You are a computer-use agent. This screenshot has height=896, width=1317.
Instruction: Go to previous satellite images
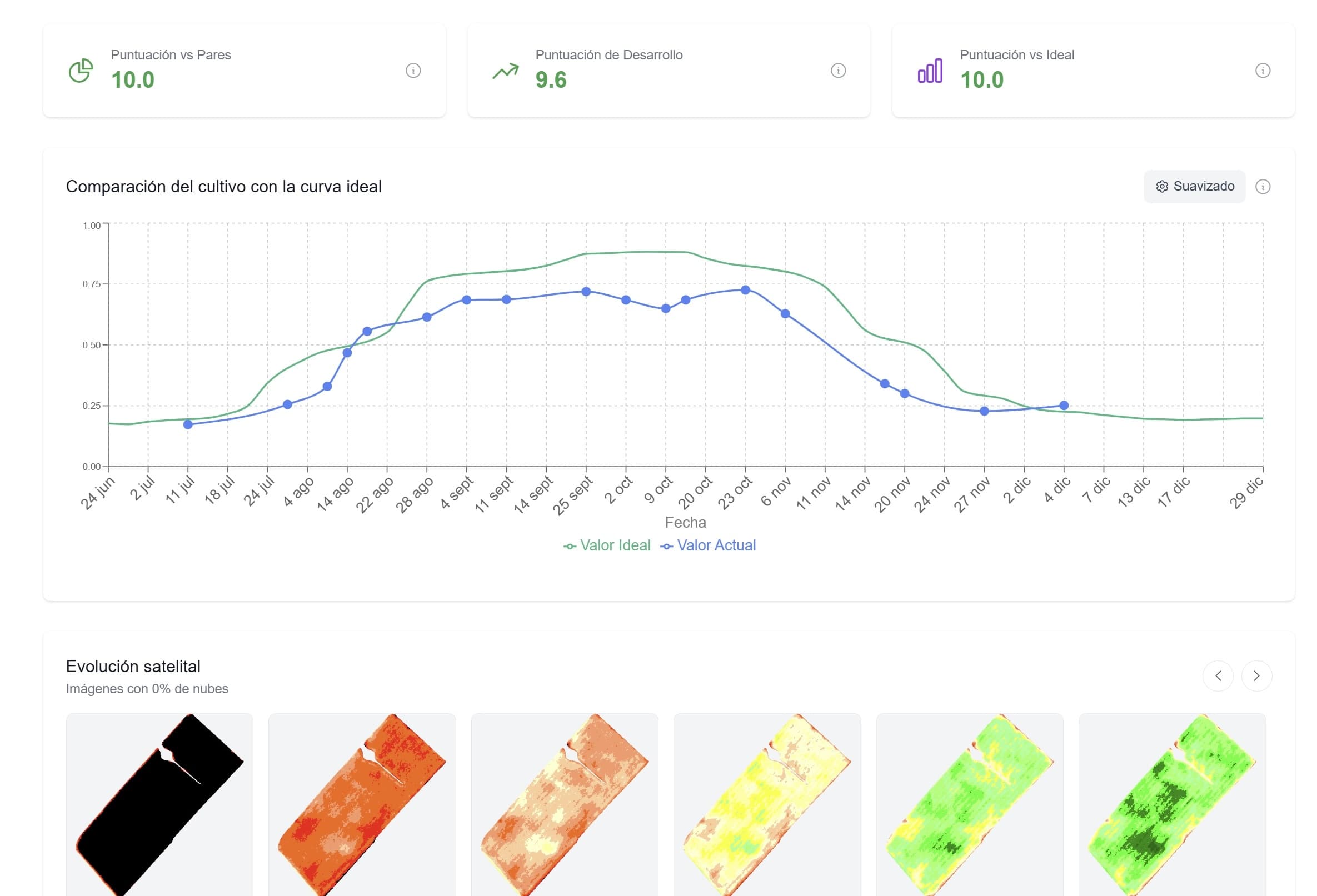1218,675
